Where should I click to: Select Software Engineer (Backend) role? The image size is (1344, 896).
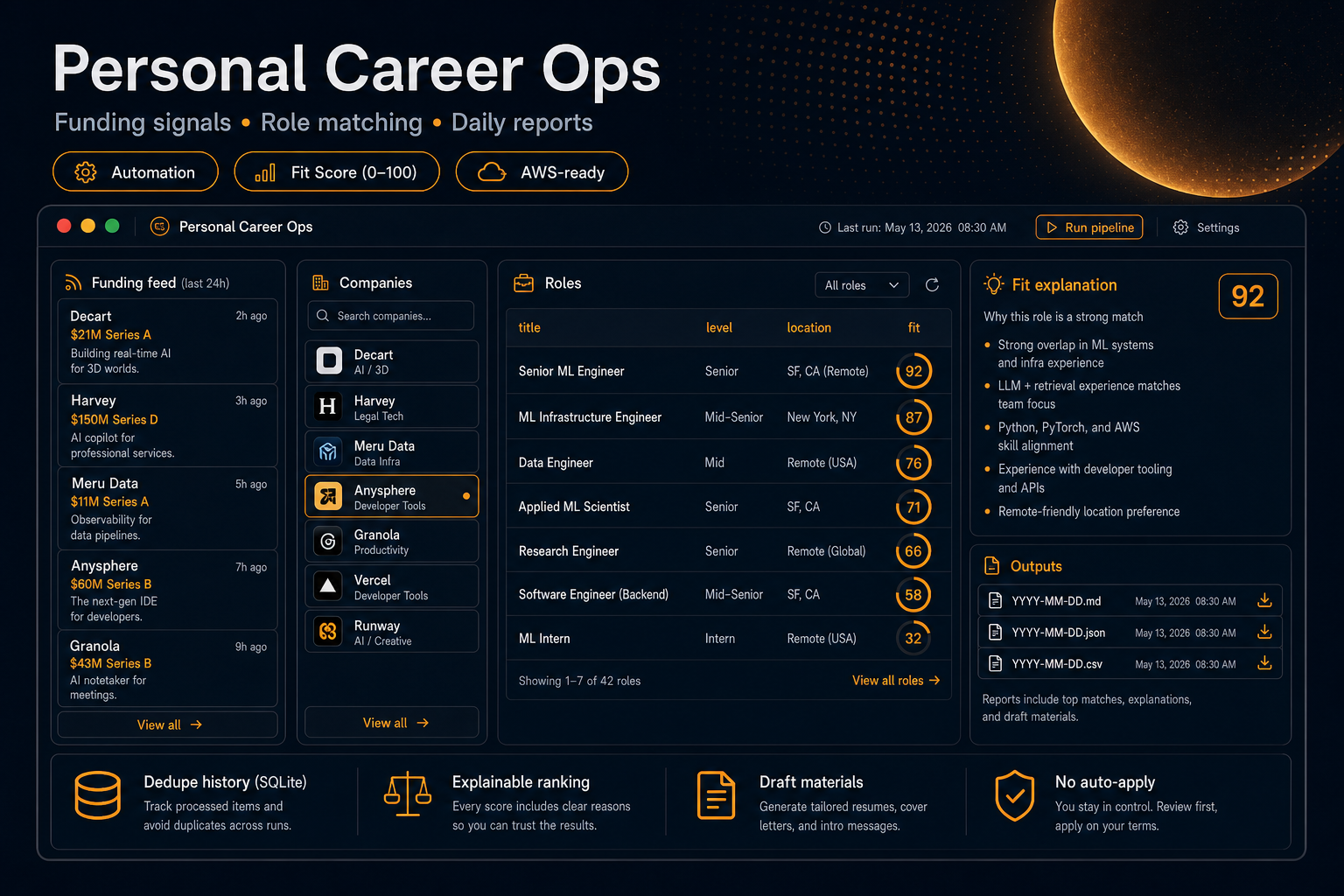click(x=728, y=594)
